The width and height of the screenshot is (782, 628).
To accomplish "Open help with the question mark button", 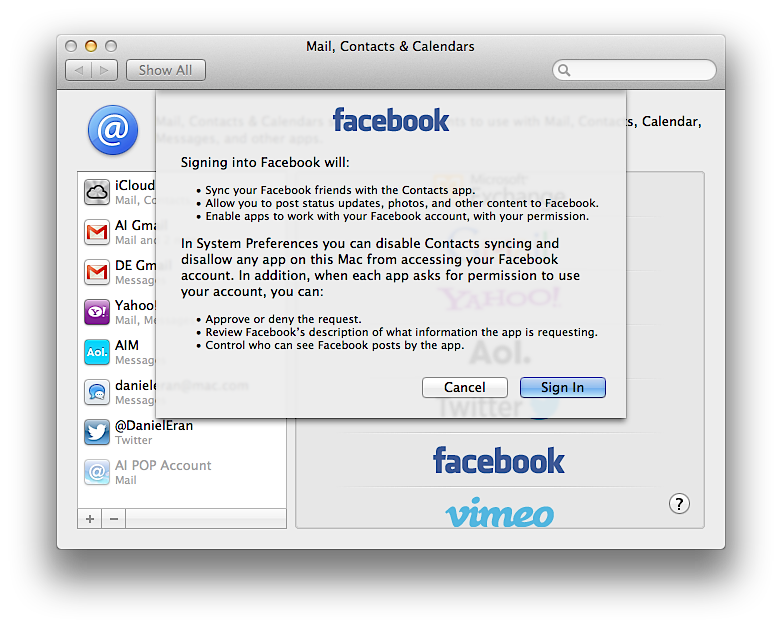I will 679,504.
